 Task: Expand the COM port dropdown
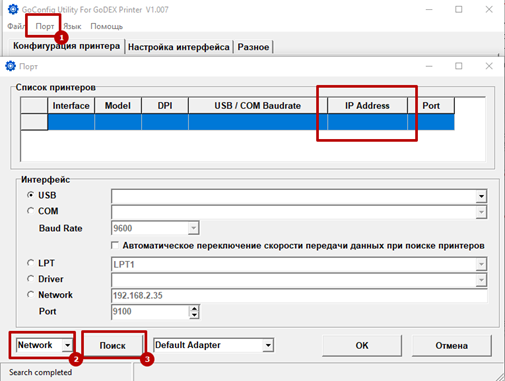(x=481, y=212)
